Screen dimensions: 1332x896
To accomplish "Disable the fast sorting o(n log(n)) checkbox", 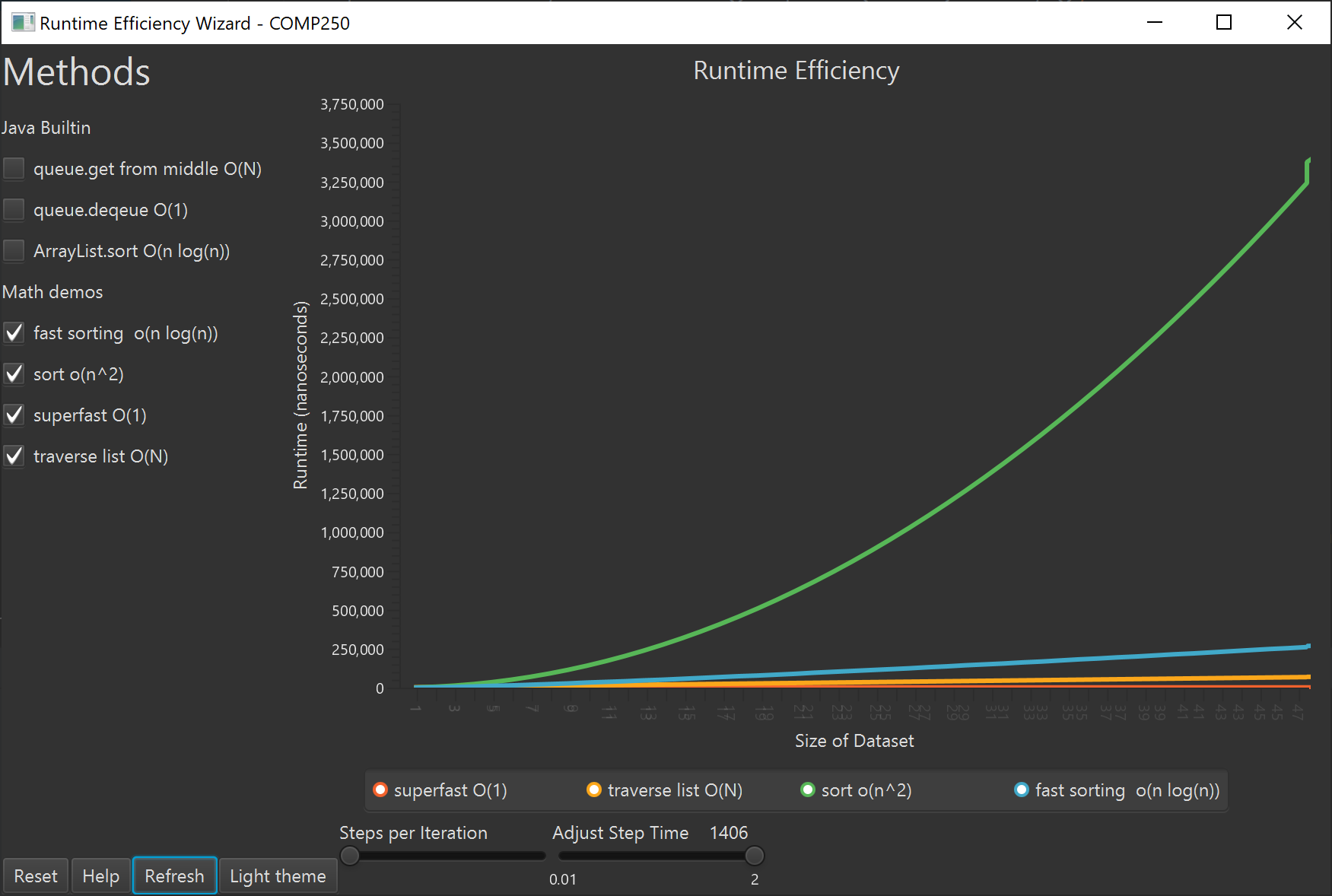I will click(14, 332).
